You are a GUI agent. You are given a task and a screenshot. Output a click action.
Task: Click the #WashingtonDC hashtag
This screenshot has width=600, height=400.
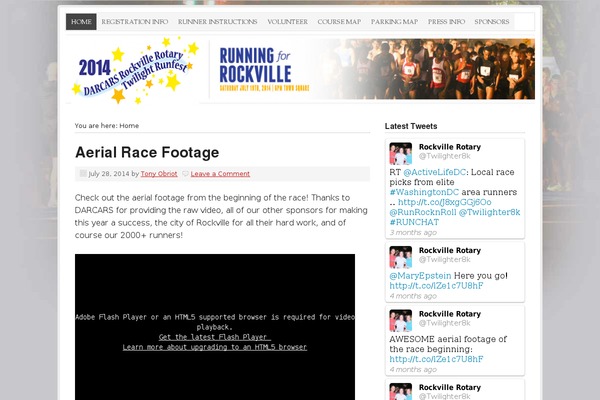[424, 192]
